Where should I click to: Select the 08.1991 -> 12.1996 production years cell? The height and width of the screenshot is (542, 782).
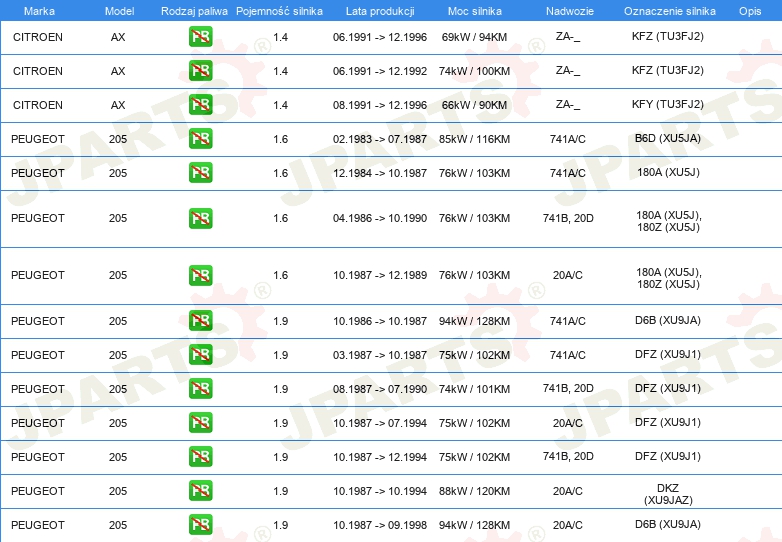point(380,105)
